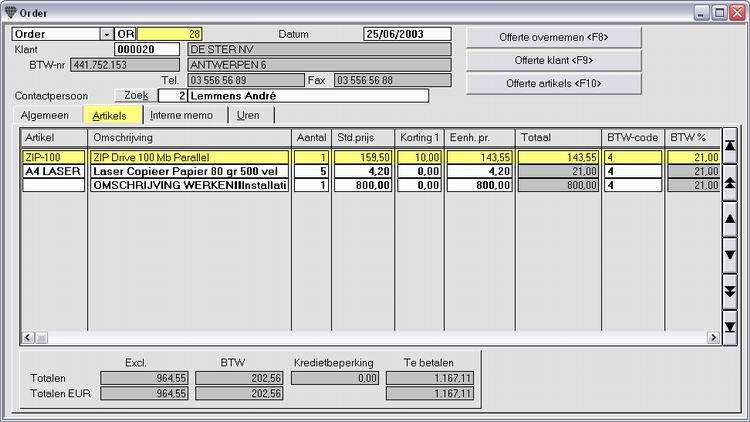Viewport: 750px width, 422px height.
Task: Click the BTW-nr field 441.752.153
Action: pyautogui.click(x=125, y=65)
